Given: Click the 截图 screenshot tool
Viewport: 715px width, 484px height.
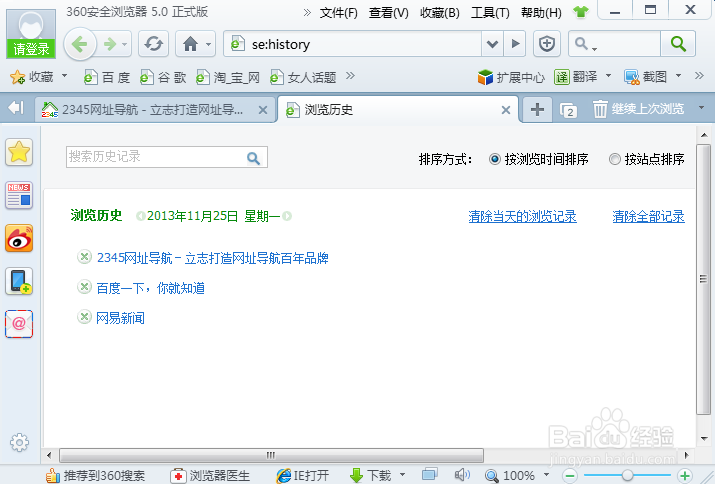Looking at the screenshot, I should point(646,77).
